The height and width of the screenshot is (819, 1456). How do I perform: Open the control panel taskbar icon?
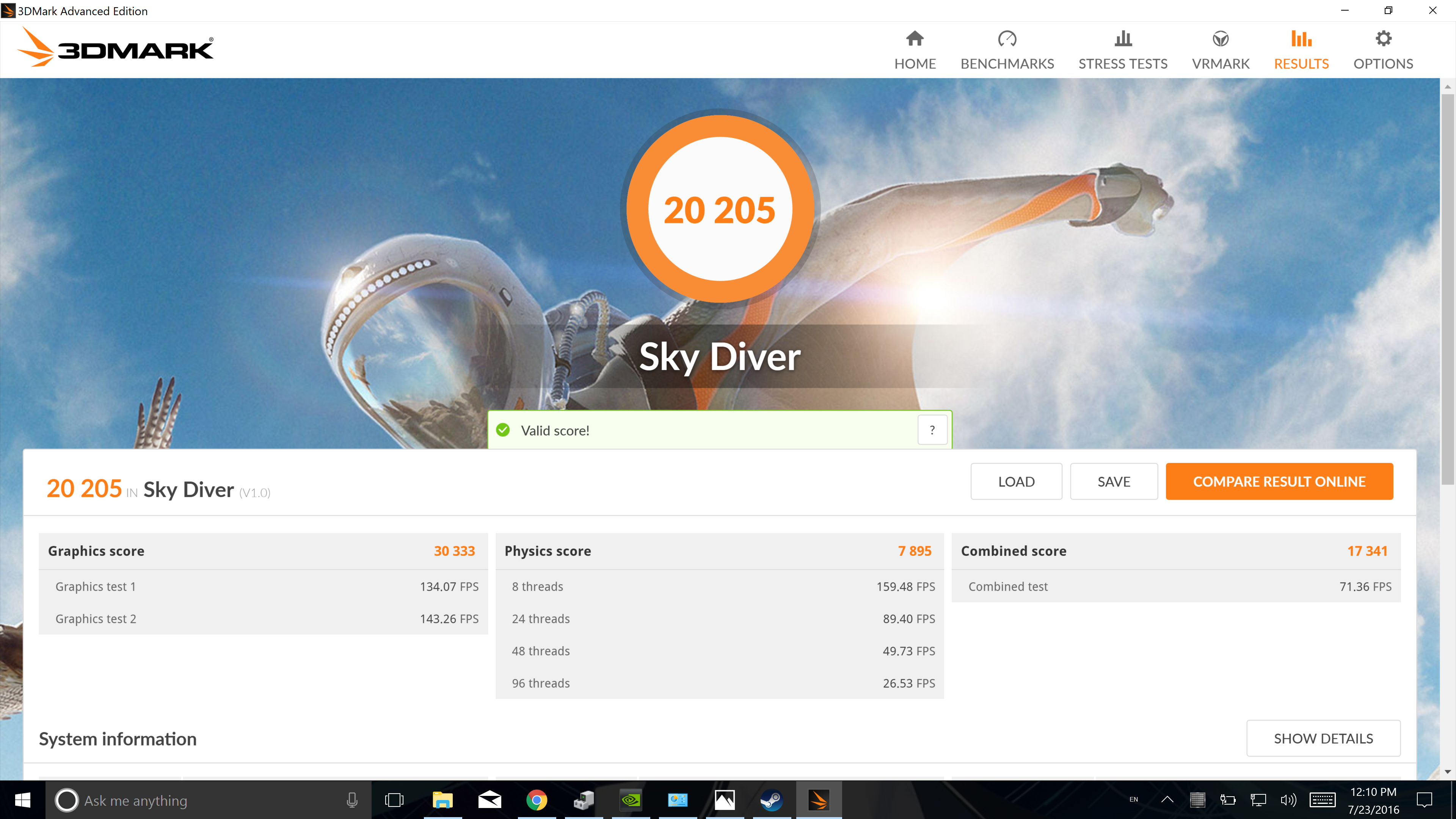pos(677,800)
